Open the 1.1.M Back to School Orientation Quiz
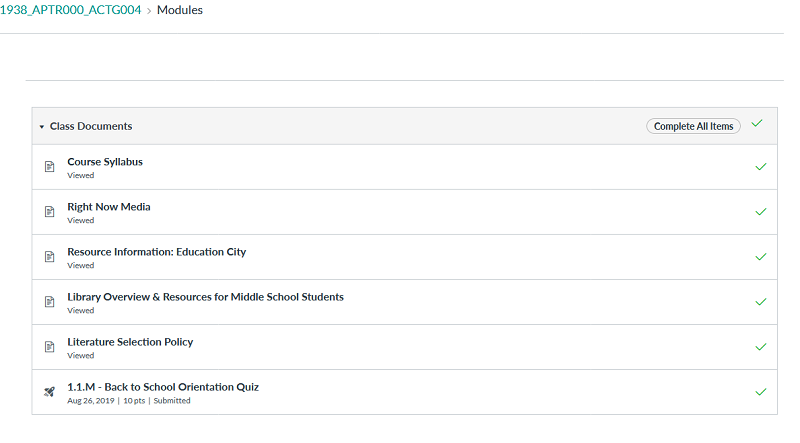 163,387
